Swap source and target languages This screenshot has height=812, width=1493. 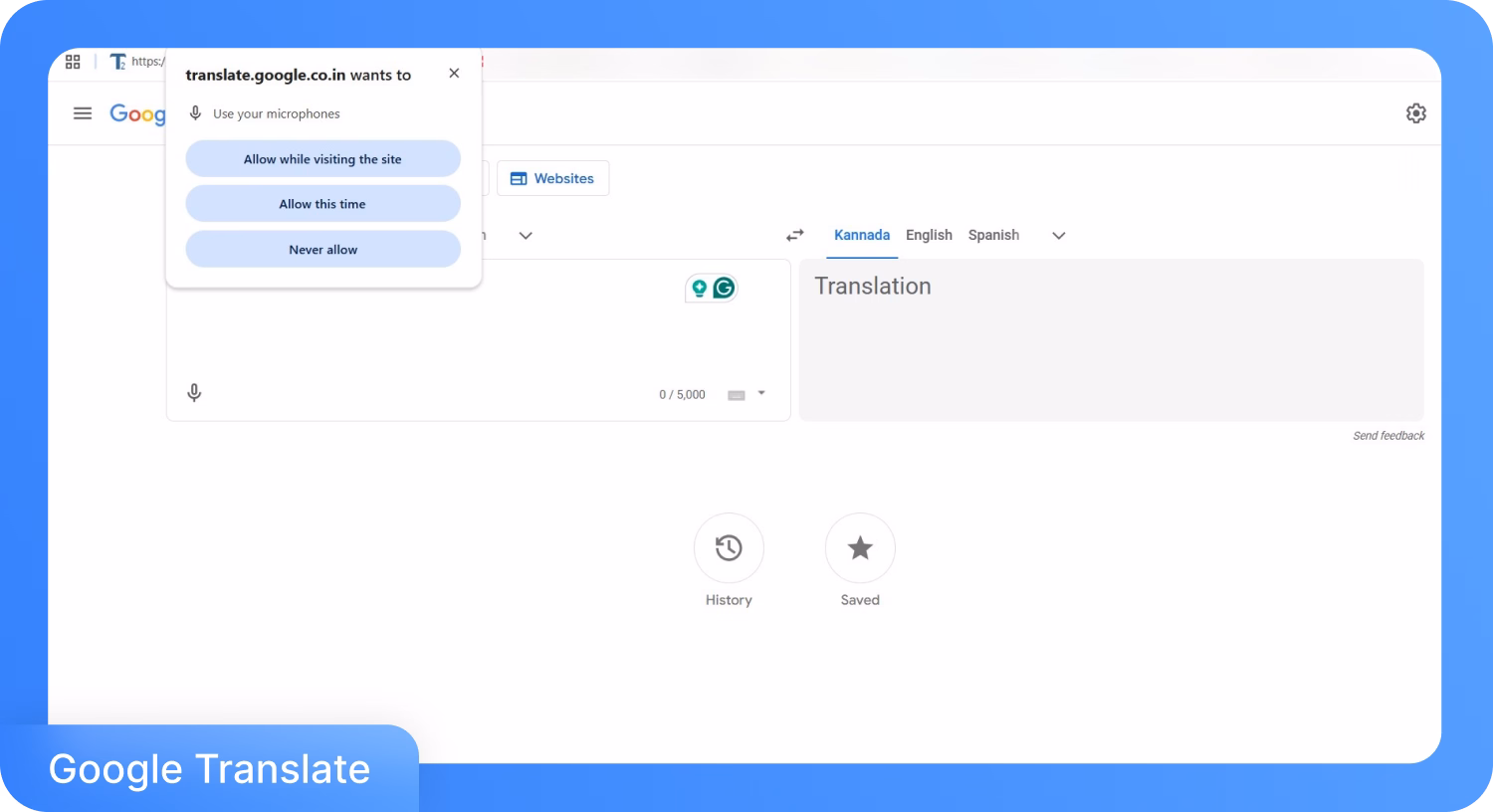click(x=794, y=236)
